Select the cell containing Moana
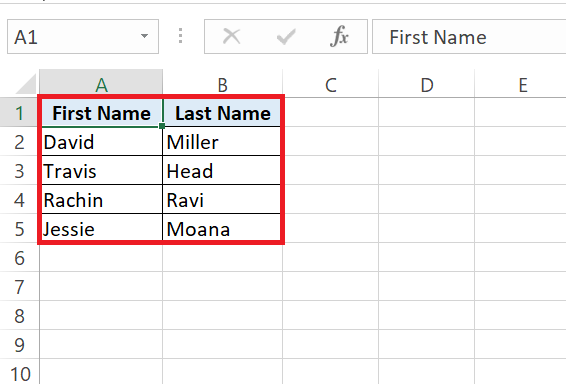The height and width of the screenshot is (384, 566). pyautogui.click(x=222, y=229)
